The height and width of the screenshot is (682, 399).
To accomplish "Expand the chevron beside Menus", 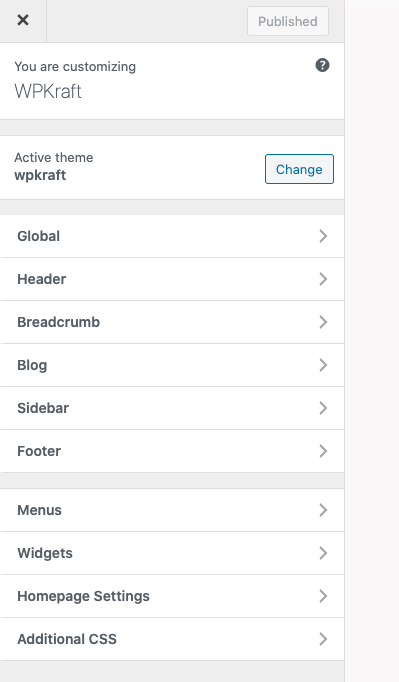I will pyautogui.click(x=323, y=510).
